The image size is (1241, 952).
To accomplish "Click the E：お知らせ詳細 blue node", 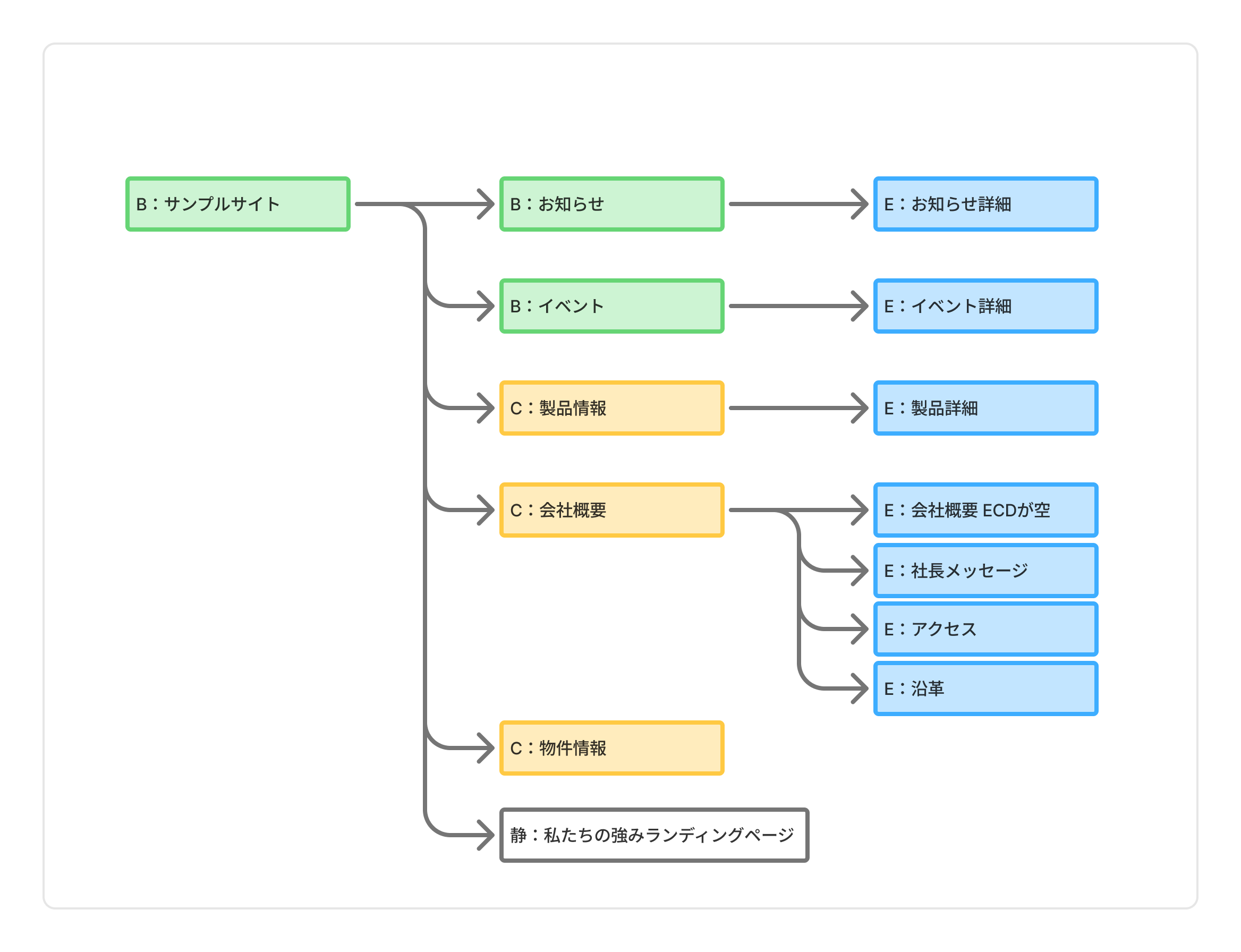I will point(985,204).
